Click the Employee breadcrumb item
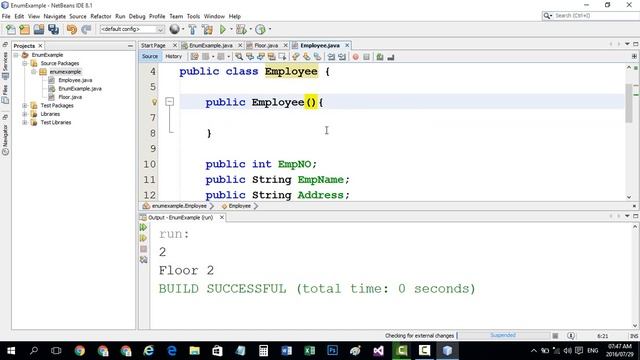 click(239, 206)
